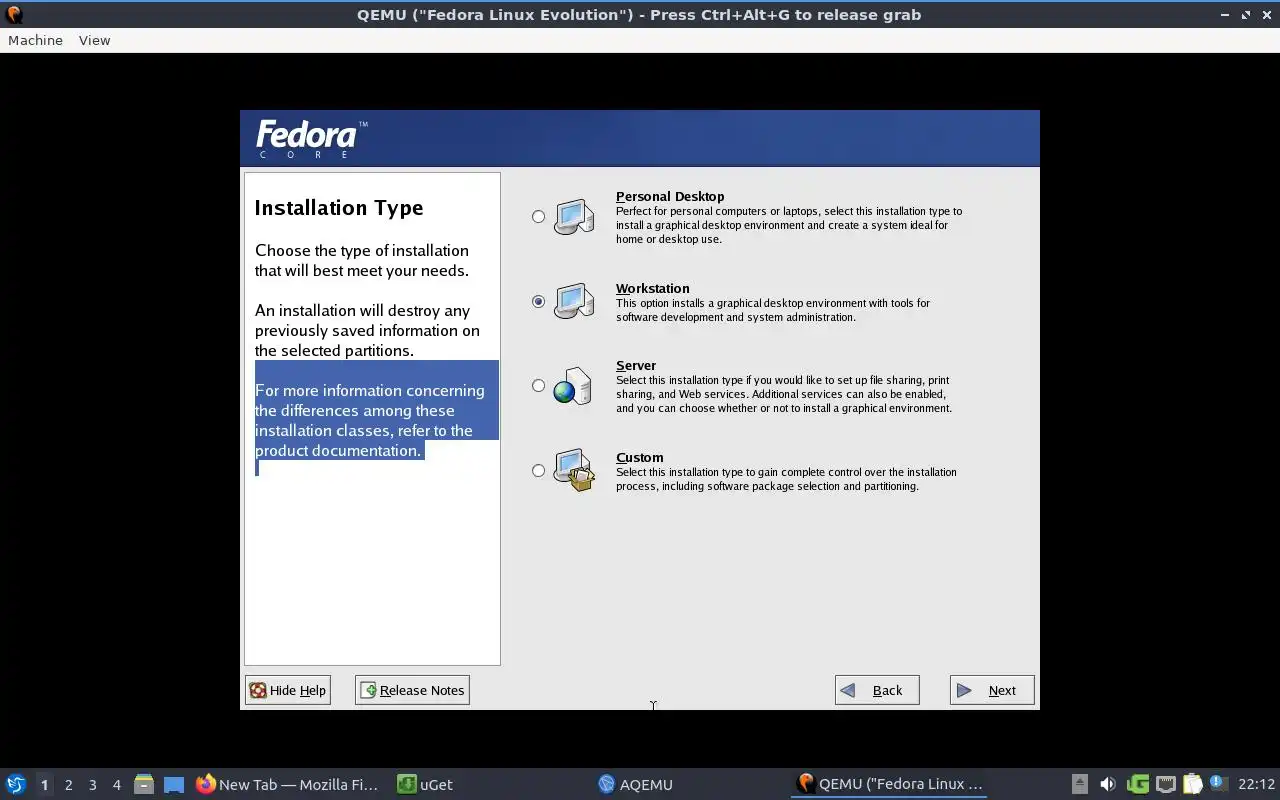Screen dimensions: 1280x800
Task: Switch to the uGet taskbar window
Action: coord(426,784)
